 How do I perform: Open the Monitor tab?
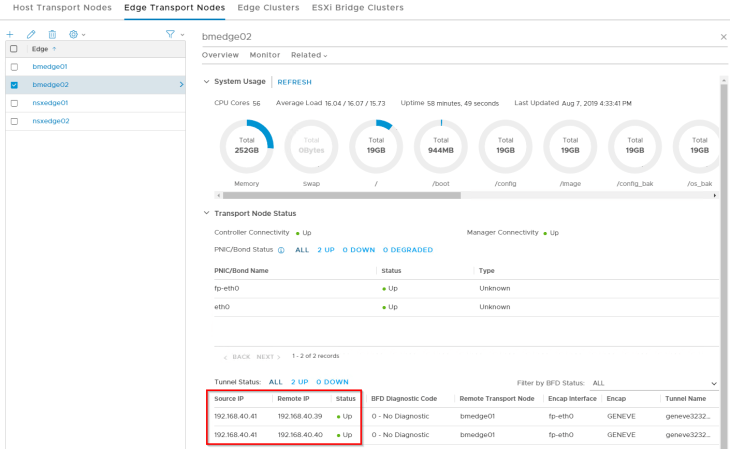tap(264, 55)
